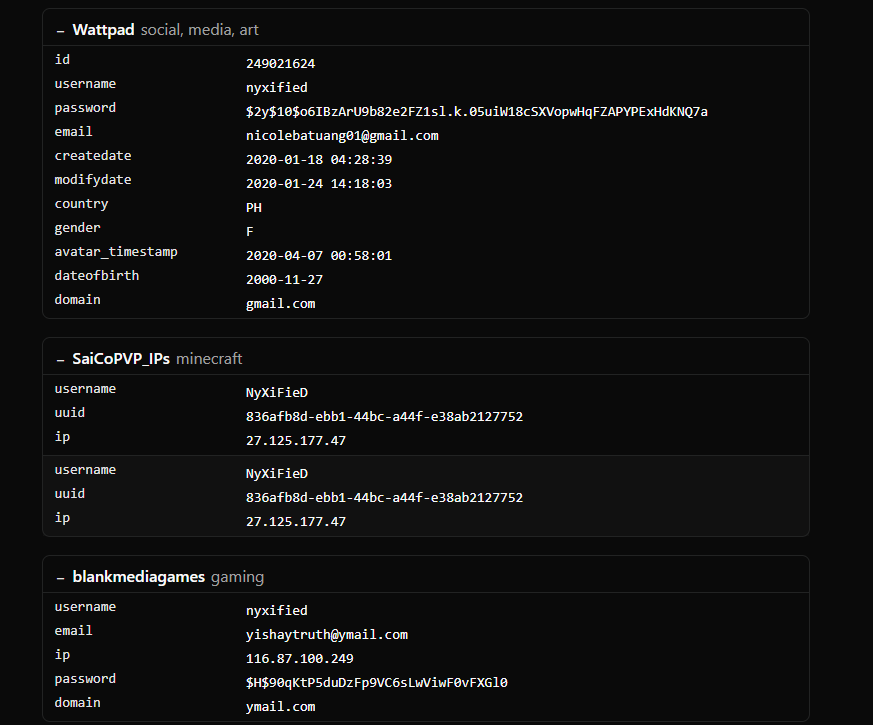Select the gender value F

tap(249, 232)
